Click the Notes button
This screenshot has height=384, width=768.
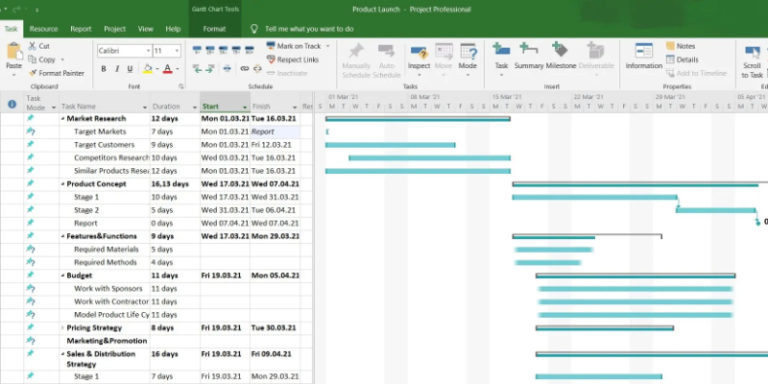click(680, 46)
